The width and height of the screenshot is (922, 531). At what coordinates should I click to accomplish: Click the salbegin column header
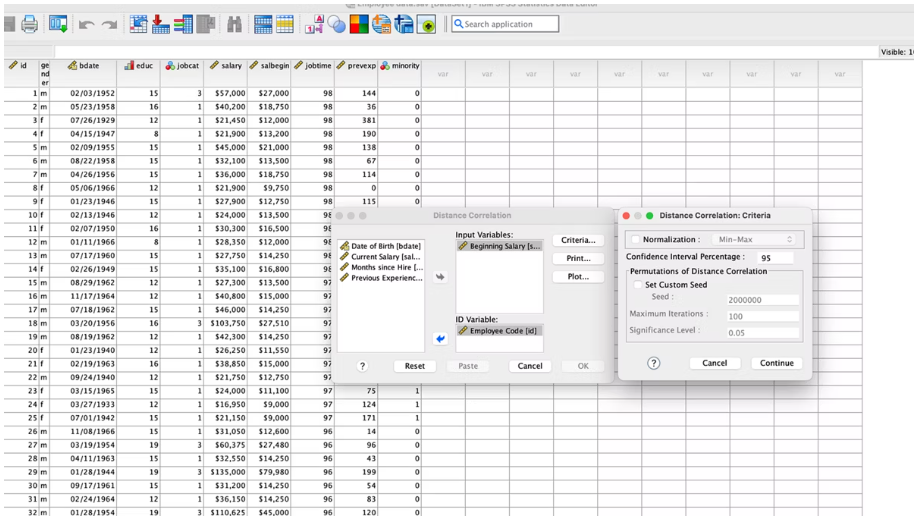(269, 73)
